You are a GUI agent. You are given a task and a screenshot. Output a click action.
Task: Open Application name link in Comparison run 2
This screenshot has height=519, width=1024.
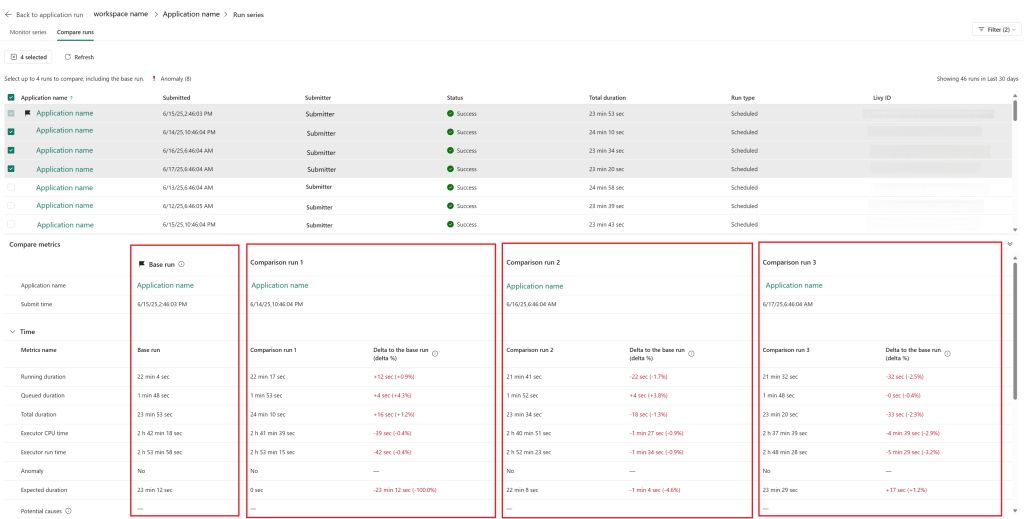coord(535,286)
